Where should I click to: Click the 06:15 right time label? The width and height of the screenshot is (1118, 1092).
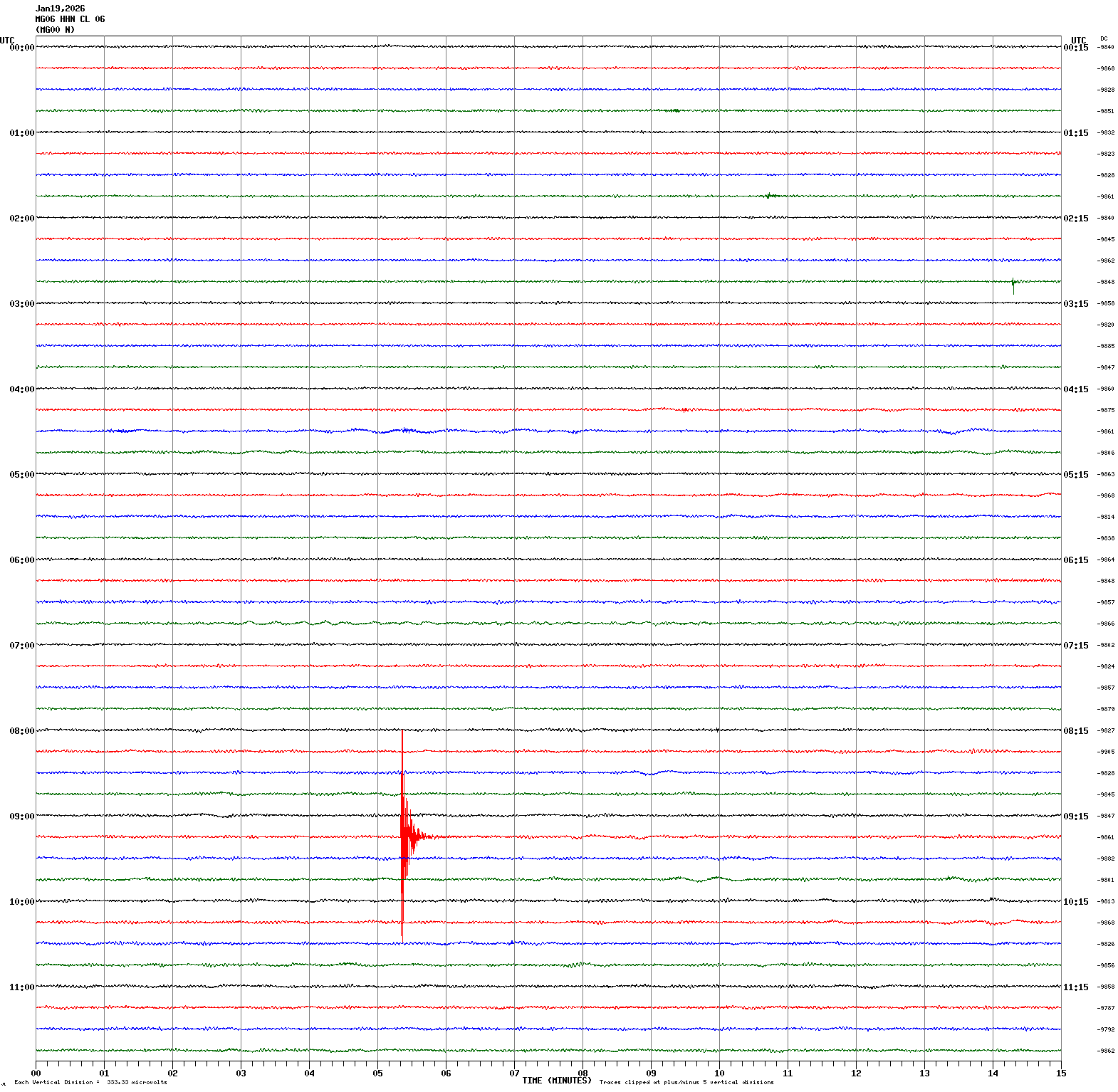tap(1075, 560)
